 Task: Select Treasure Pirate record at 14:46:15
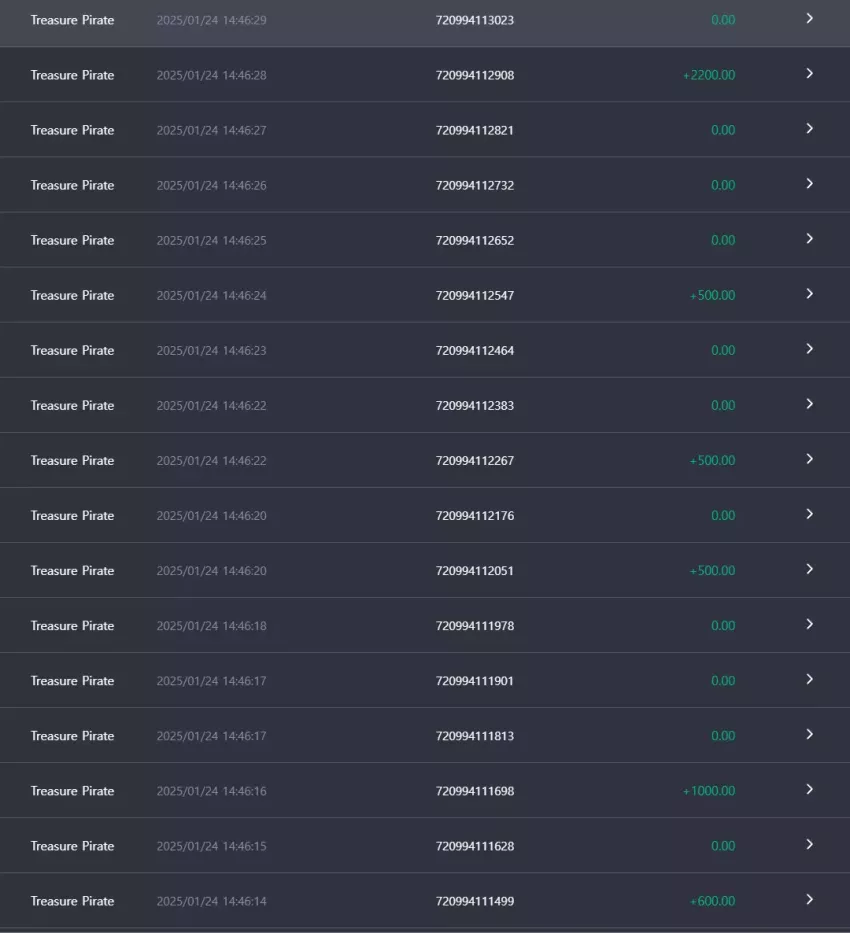425,846
